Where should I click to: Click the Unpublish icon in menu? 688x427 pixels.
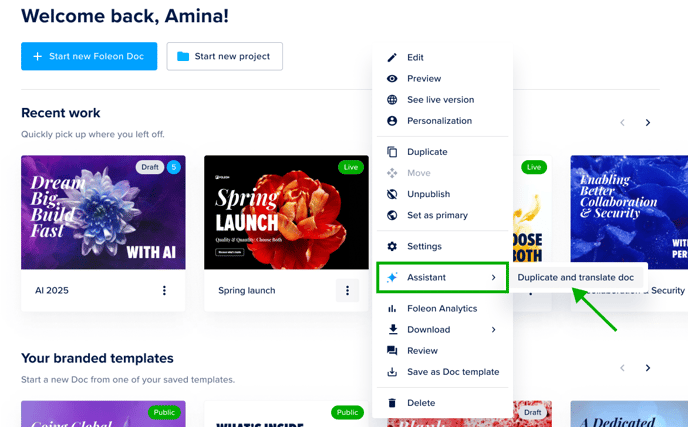392,194
